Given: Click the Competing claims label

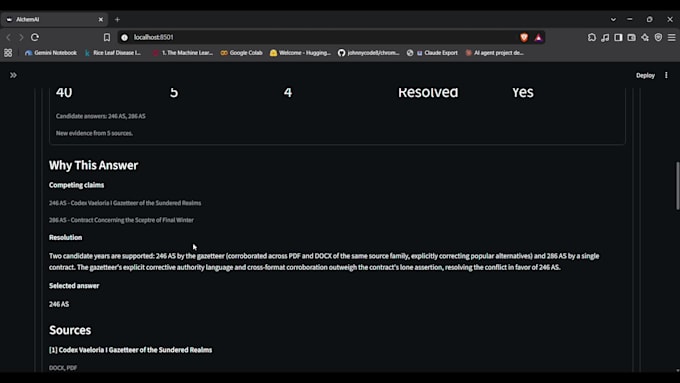Looking at the screenshot, I should point(76,185).
